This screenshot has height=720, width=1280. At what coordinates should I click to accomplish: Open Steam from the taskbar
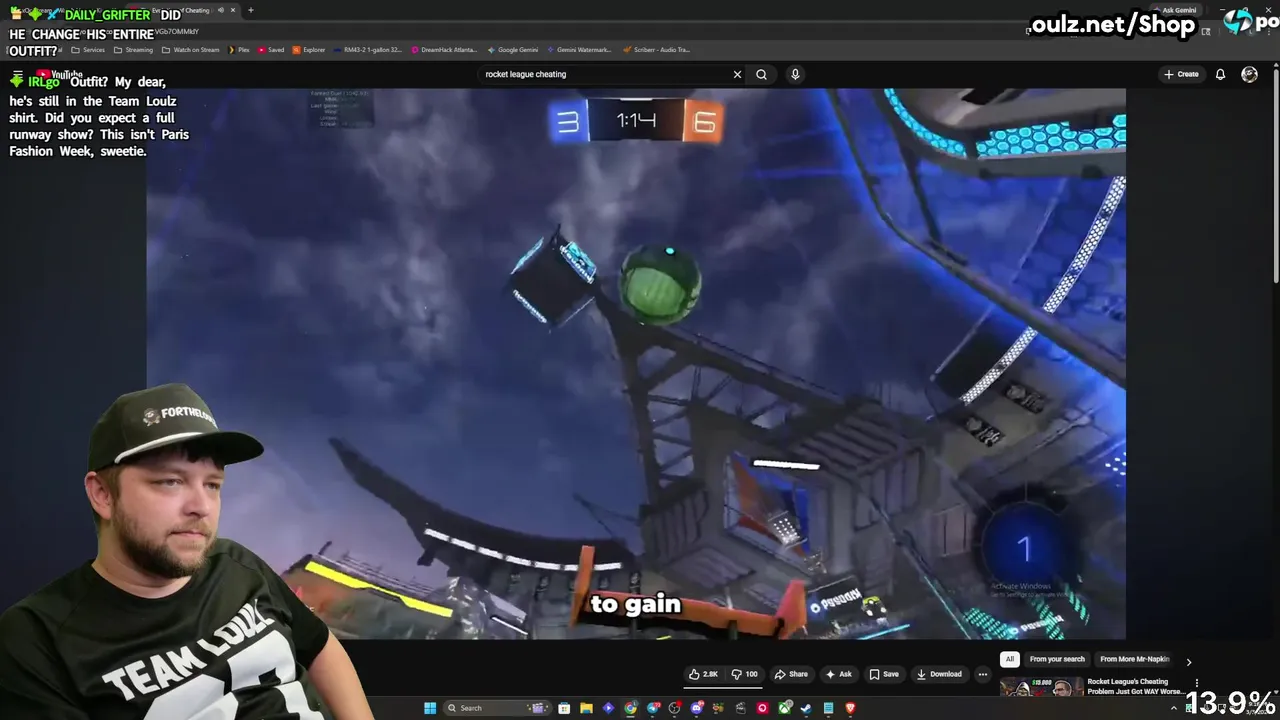click(x=806, y=708)
